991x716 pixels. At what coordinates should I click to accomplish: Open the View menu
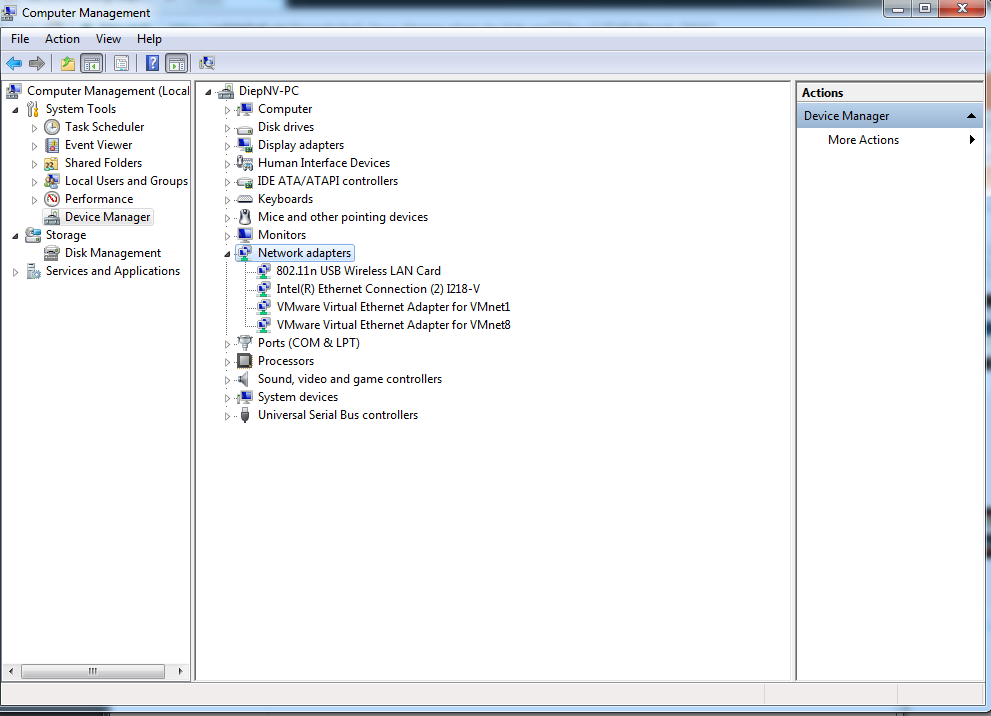pos(108,39)
